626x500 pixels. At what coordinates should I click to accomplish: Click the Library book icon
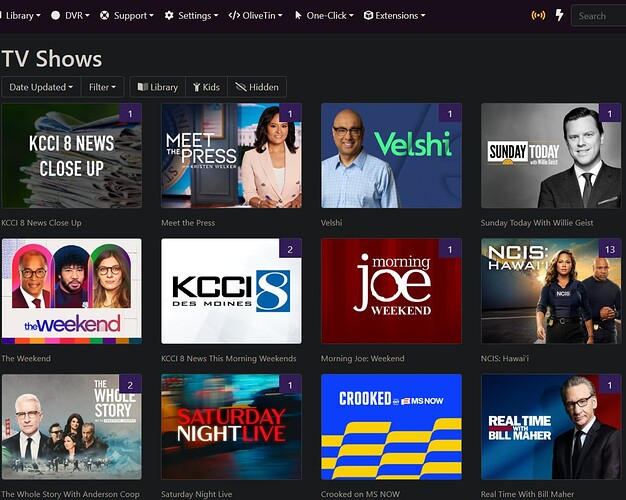(x=143, y=87)
